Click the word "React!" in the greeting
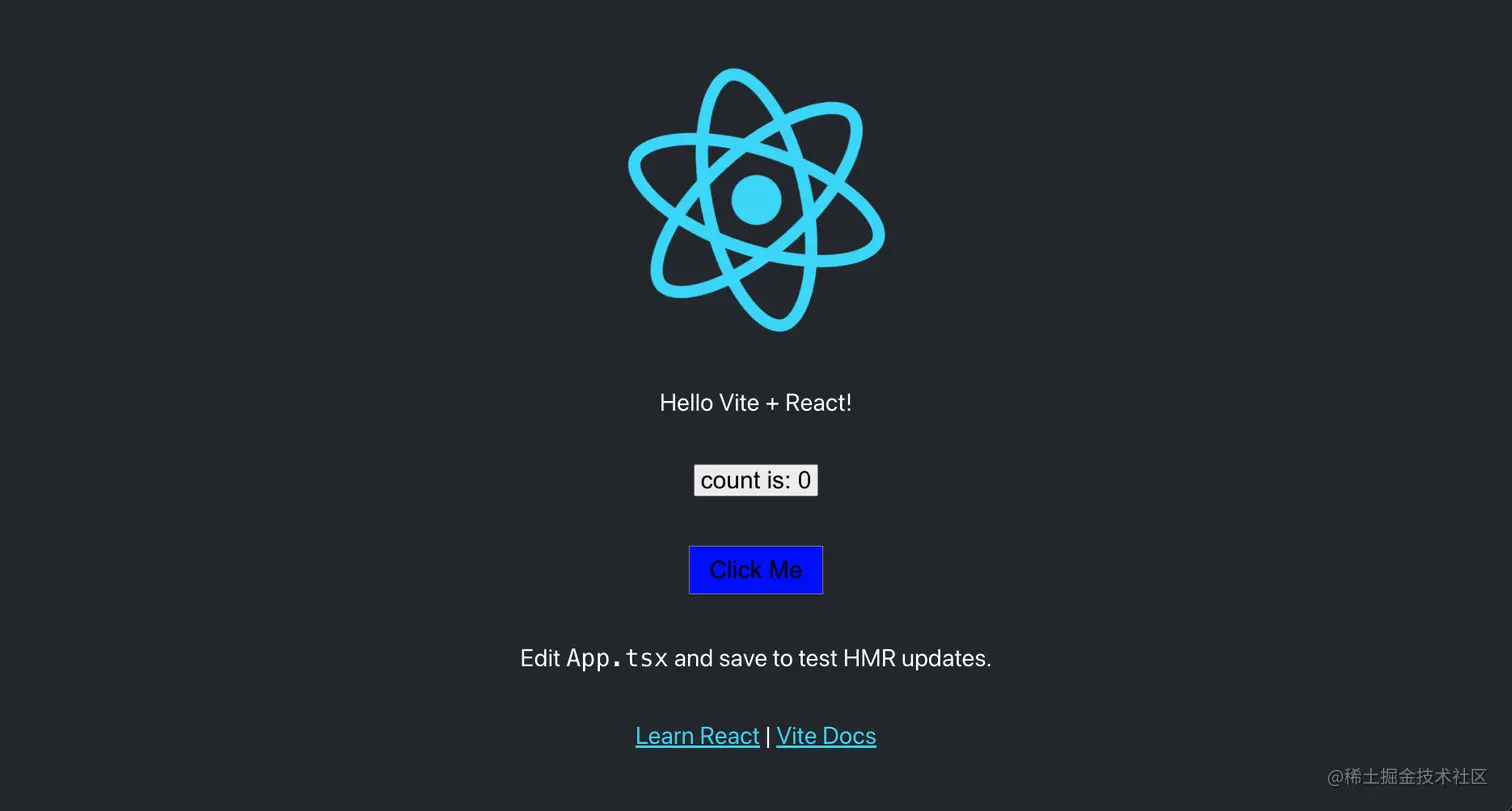1512x811 pixels. [819, 403]
